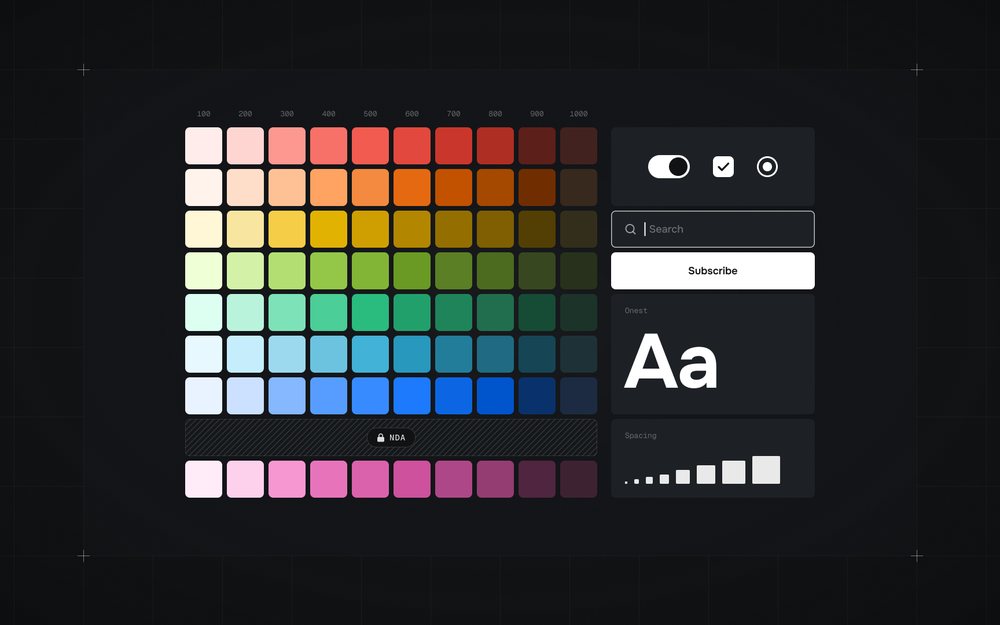Image resolution: width=1000 pixels, height=625 pixels.
Task: Pick the cyan 1000 swatch
Action: [578, 354]
